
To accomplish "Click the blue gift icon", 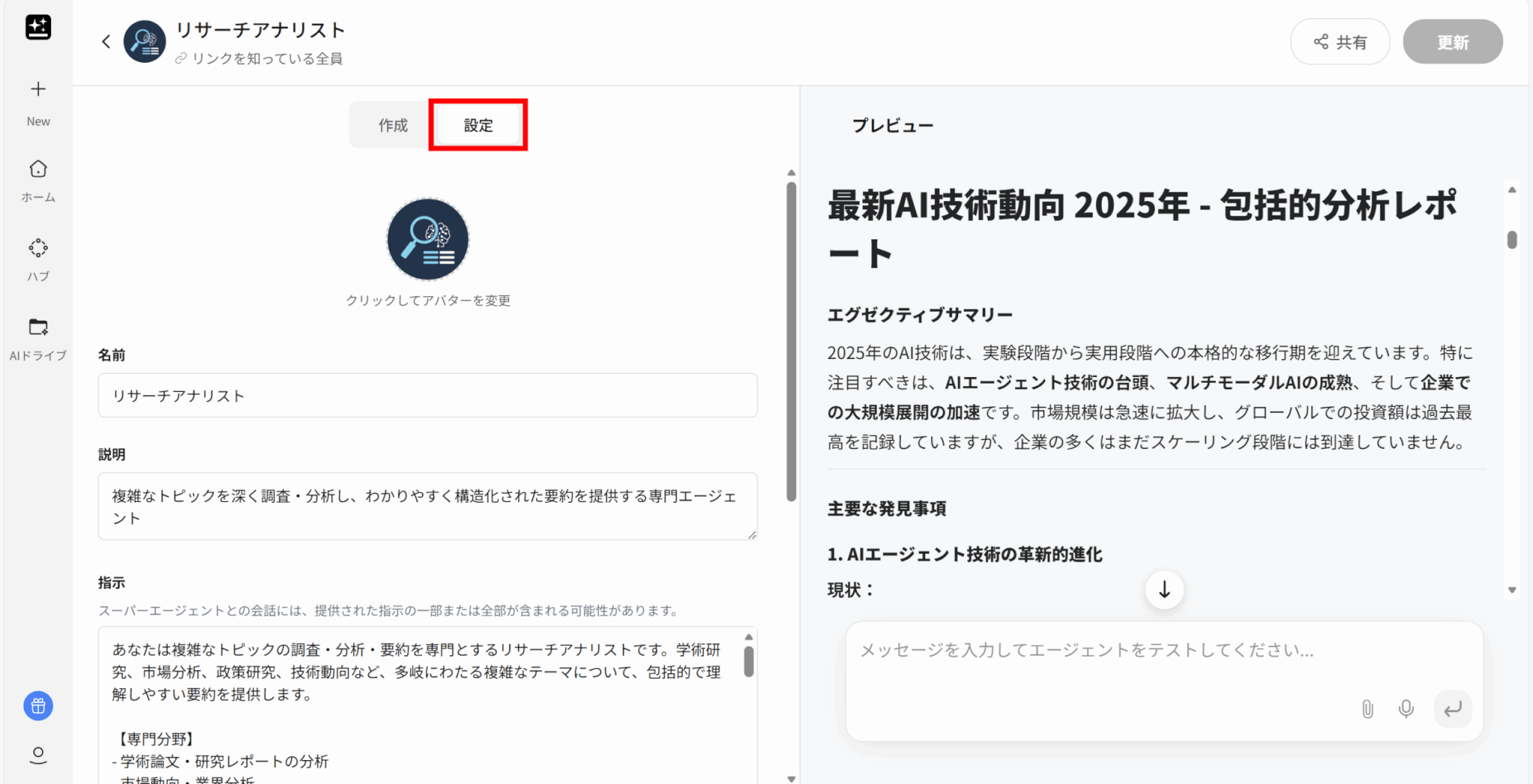I will pyautogui.click(x=38, y=705).
